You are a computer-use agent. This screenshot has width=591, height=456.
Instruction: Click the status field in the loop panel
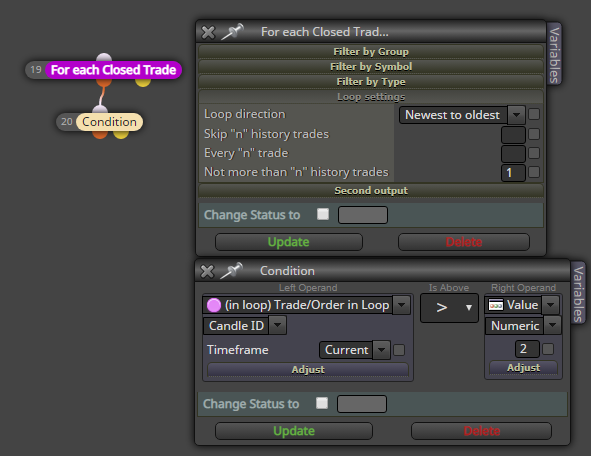tap(363, 215)
